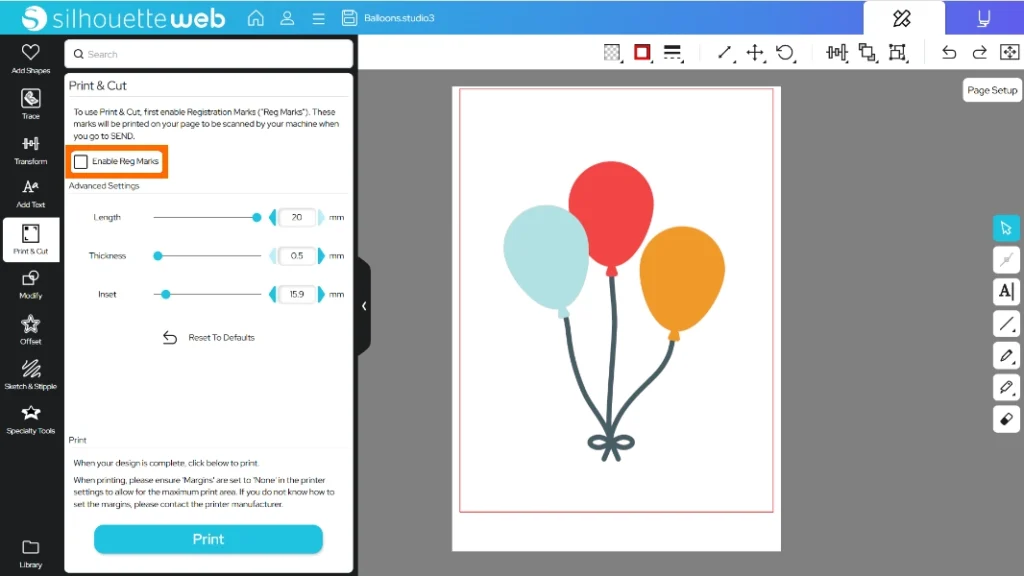
Task: Click the home icon in header
Action: click(256, 18)
